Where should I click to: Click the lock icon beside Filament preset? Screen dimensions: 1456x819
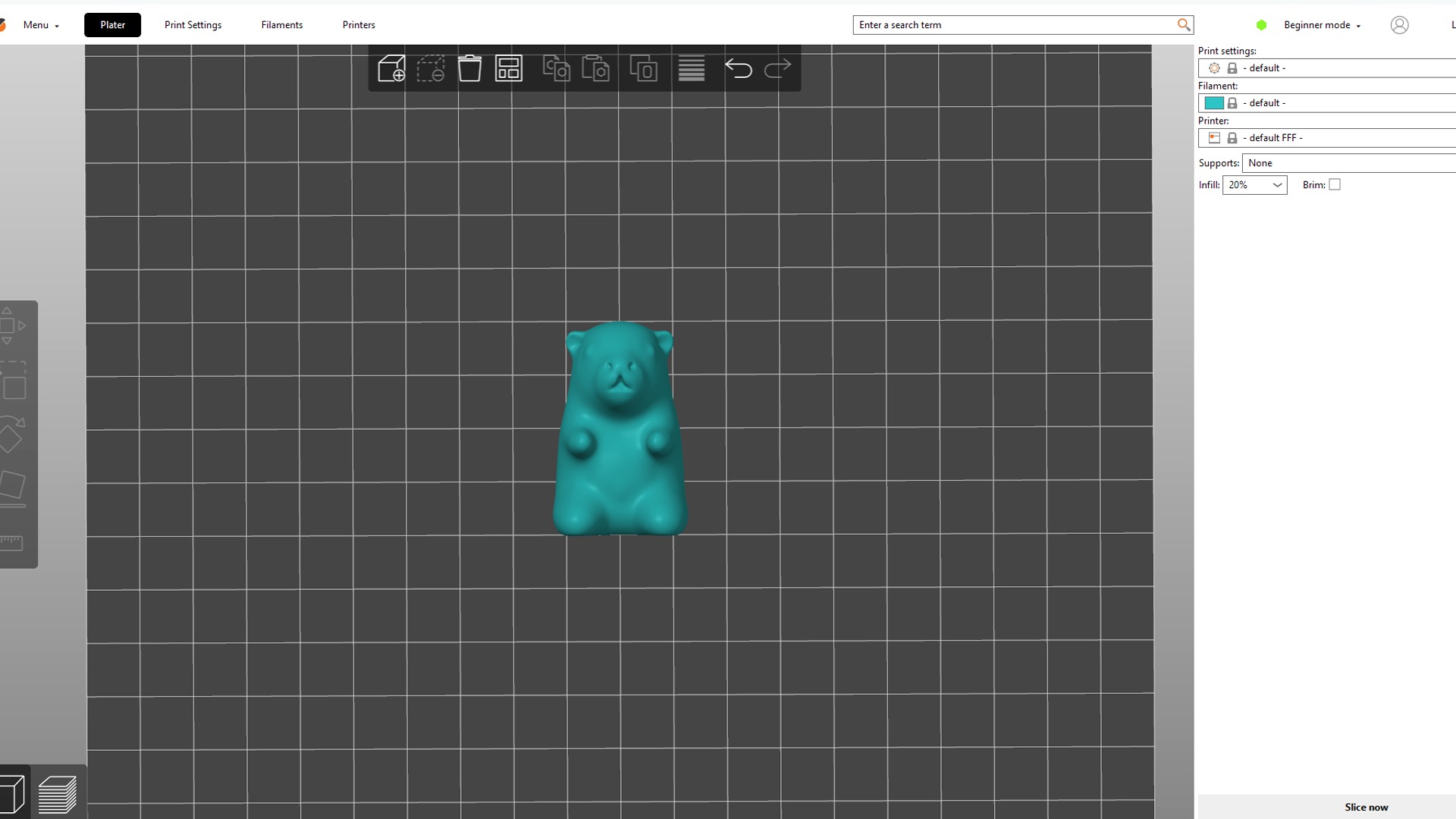click(x=1232, y=103)
